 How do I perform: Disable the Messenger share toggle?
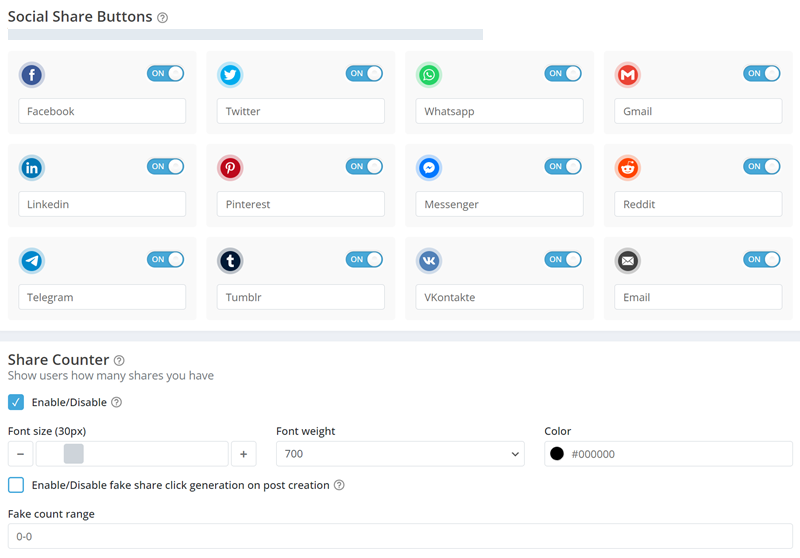click(563, 166)
